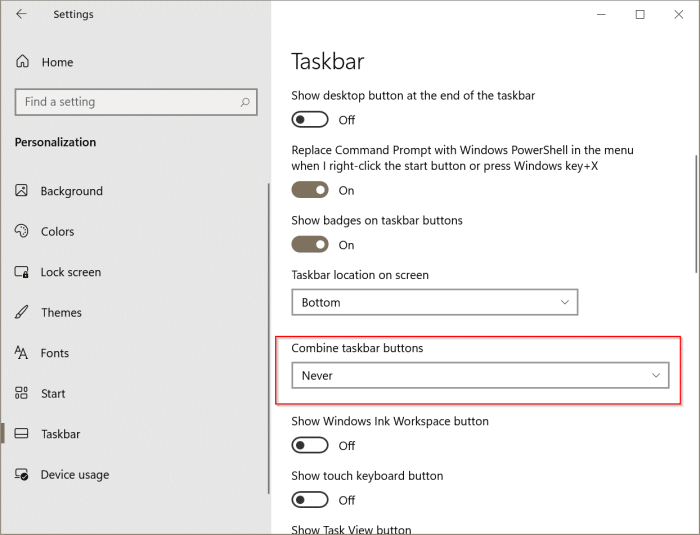Minimize the Settings window
This screenshot has width=700, height=535.
click(601, 15)
